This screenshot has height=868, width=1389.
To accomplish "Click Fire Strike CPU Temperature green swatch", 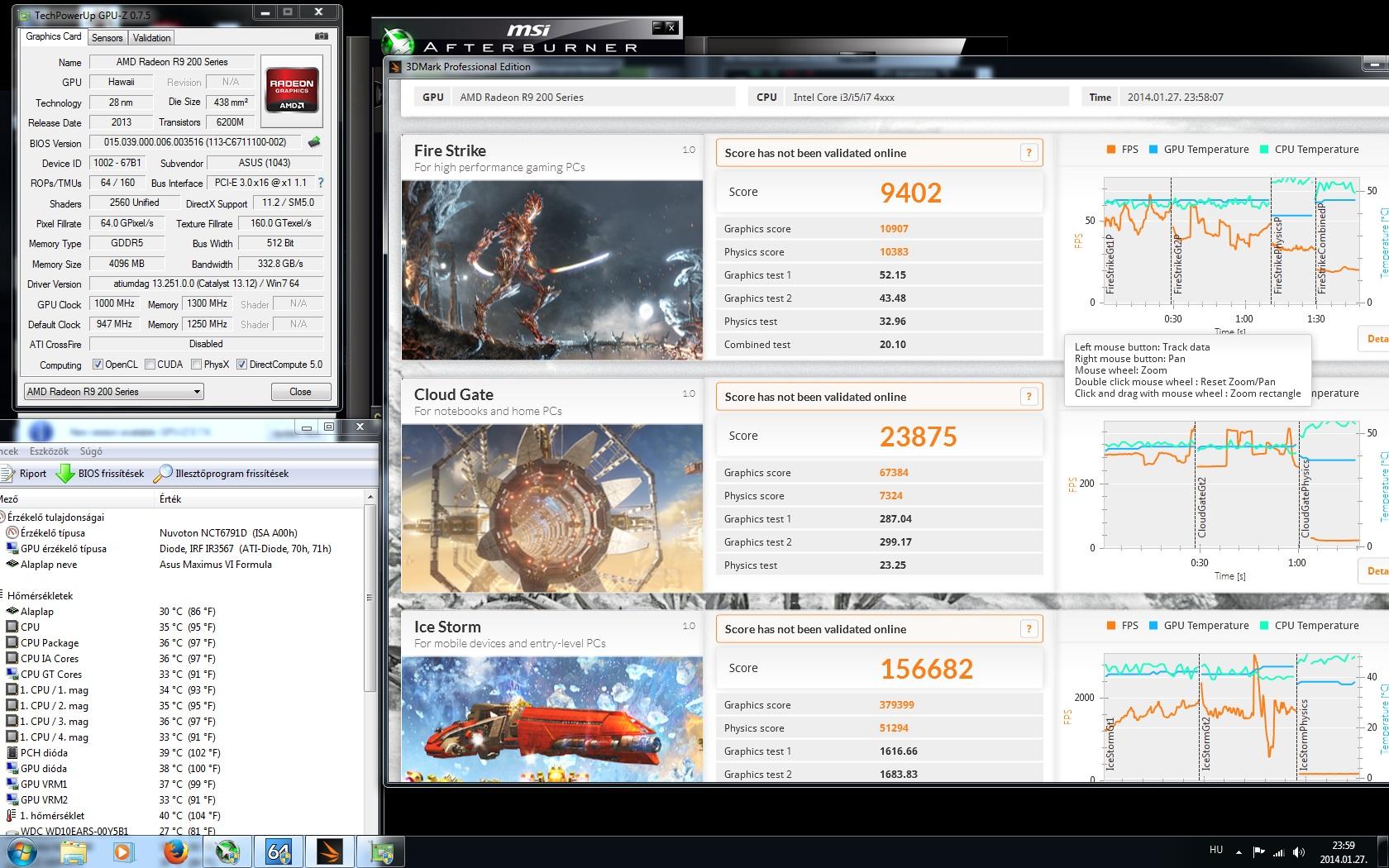I will click(x=1263, y=150).
